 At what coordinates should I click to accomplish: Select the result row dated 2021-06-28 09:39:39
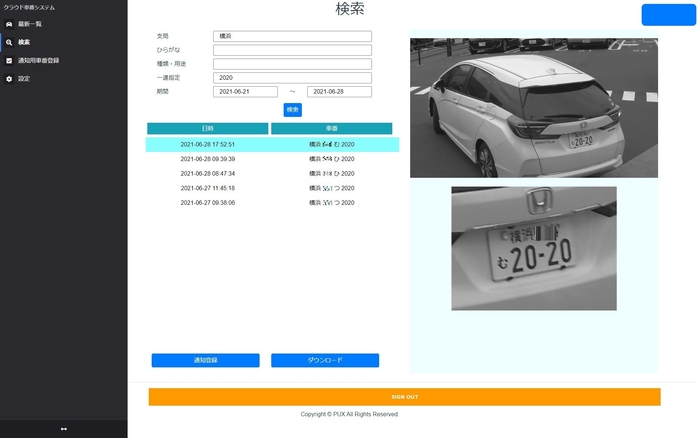(x=272, y=159)
